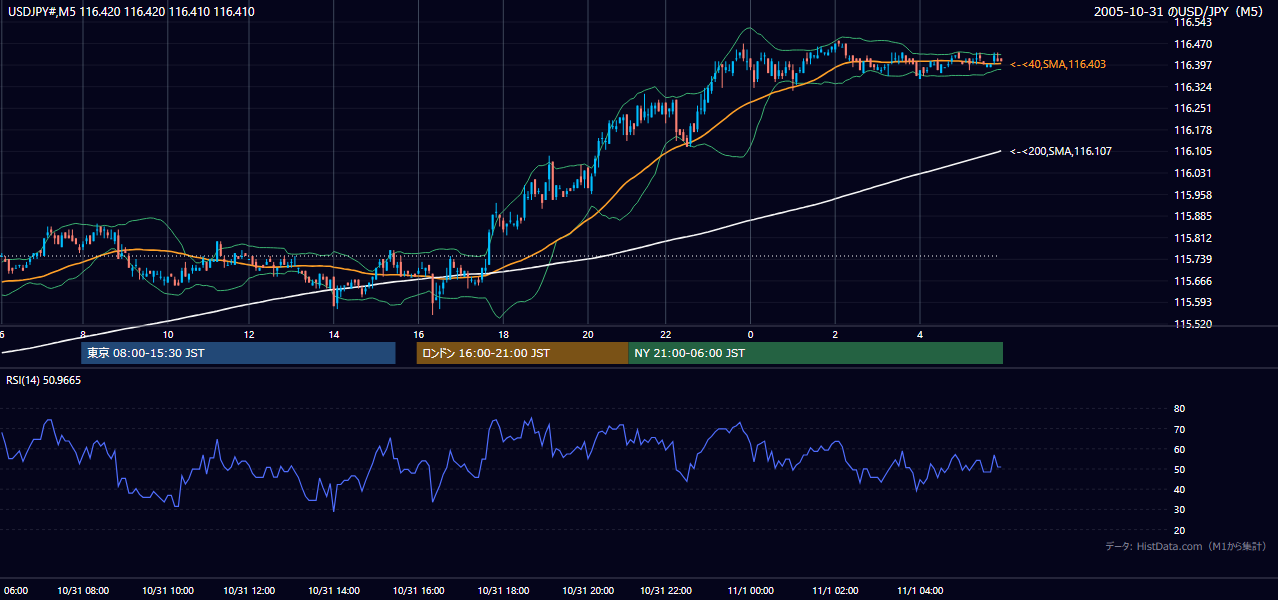Click the RSI(14) 50.9665 indicator label
The height and width of the screenshot is (600, 1278).
click(x=43, y=380)
